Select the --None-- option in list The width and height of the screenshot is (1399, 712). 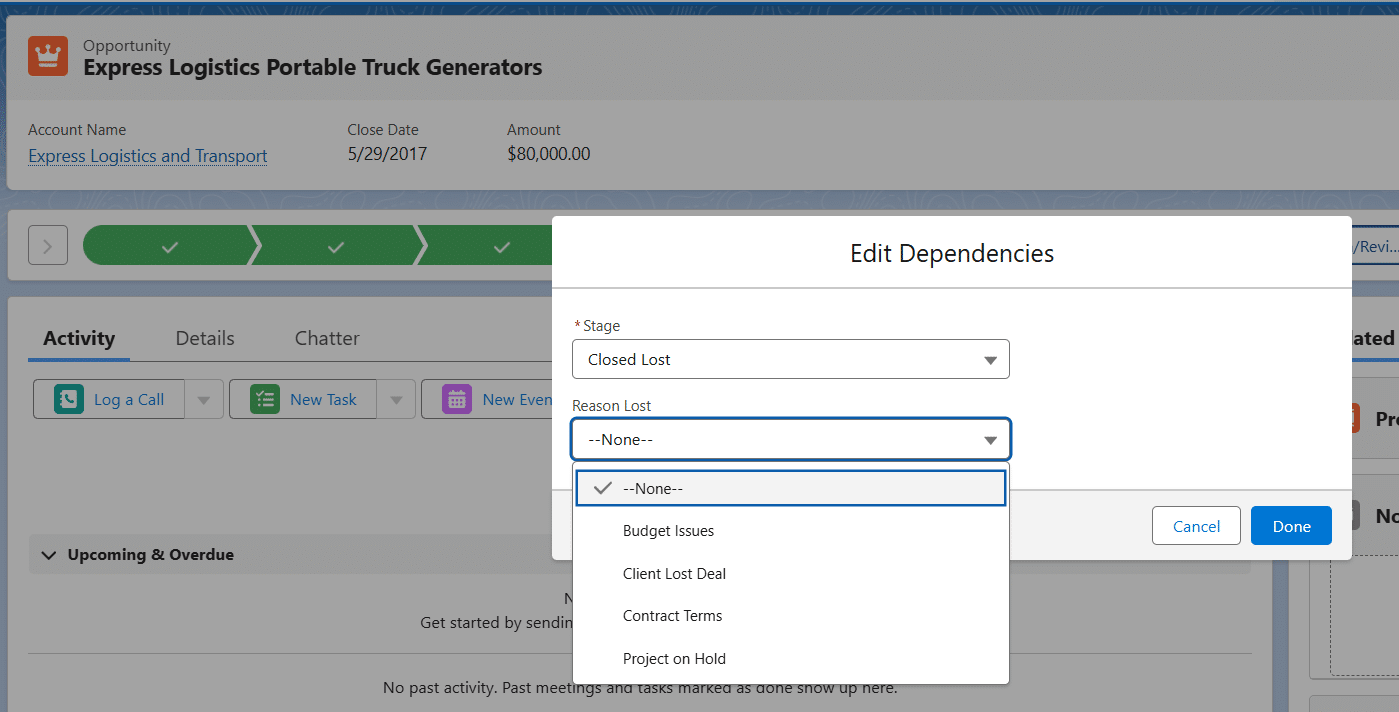tap(790, 488)
